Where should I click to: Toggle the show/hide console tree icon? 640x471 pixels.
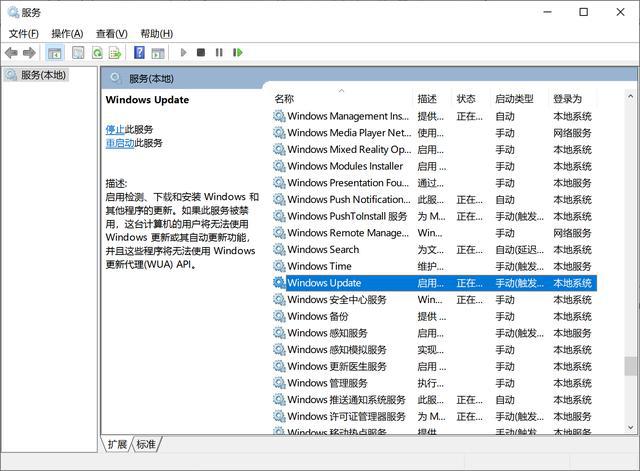(x=54, y=52)
